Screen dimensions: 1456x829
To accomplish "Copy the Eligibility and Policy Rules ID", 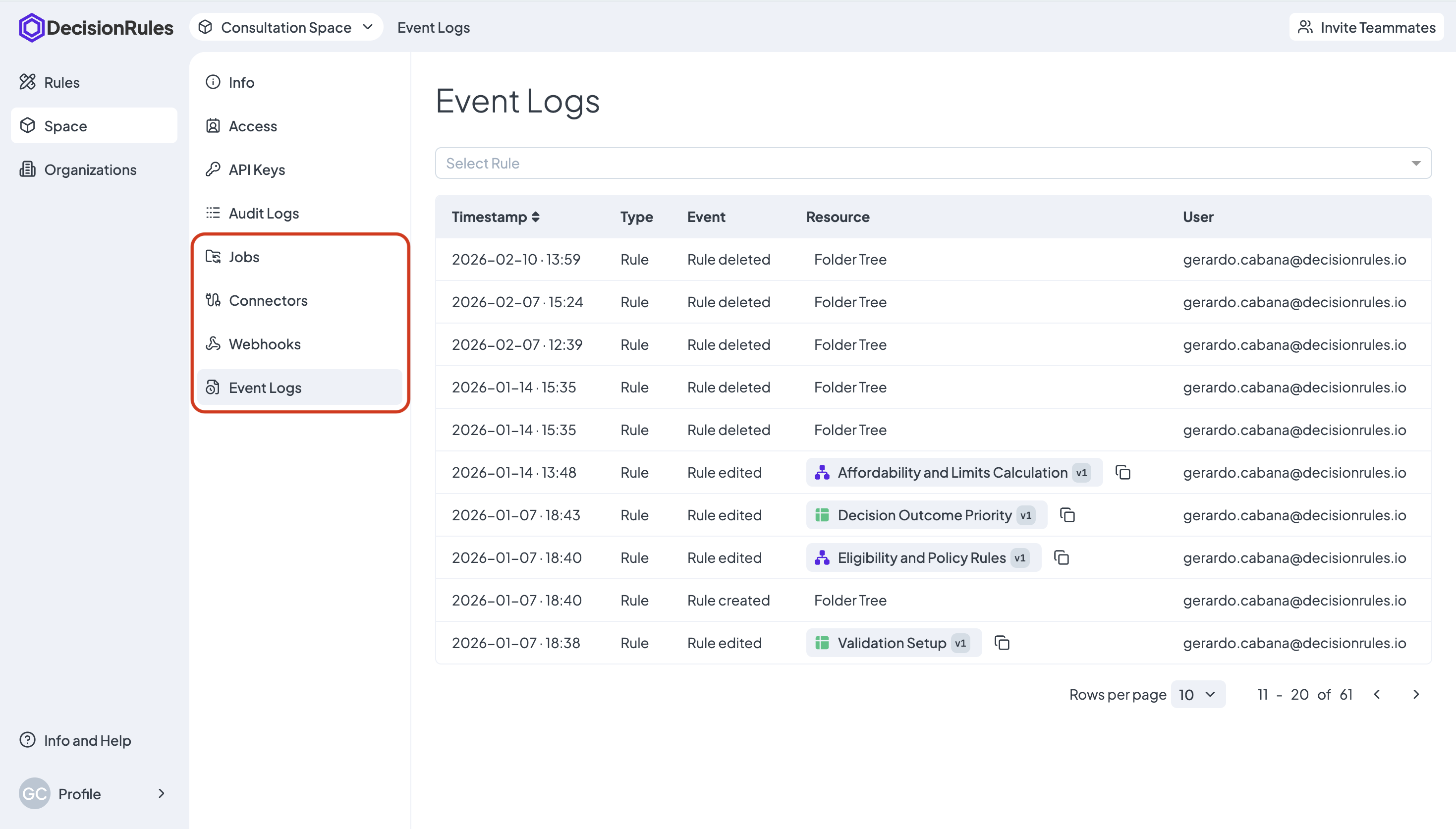I will click(x=1062, y=558).
